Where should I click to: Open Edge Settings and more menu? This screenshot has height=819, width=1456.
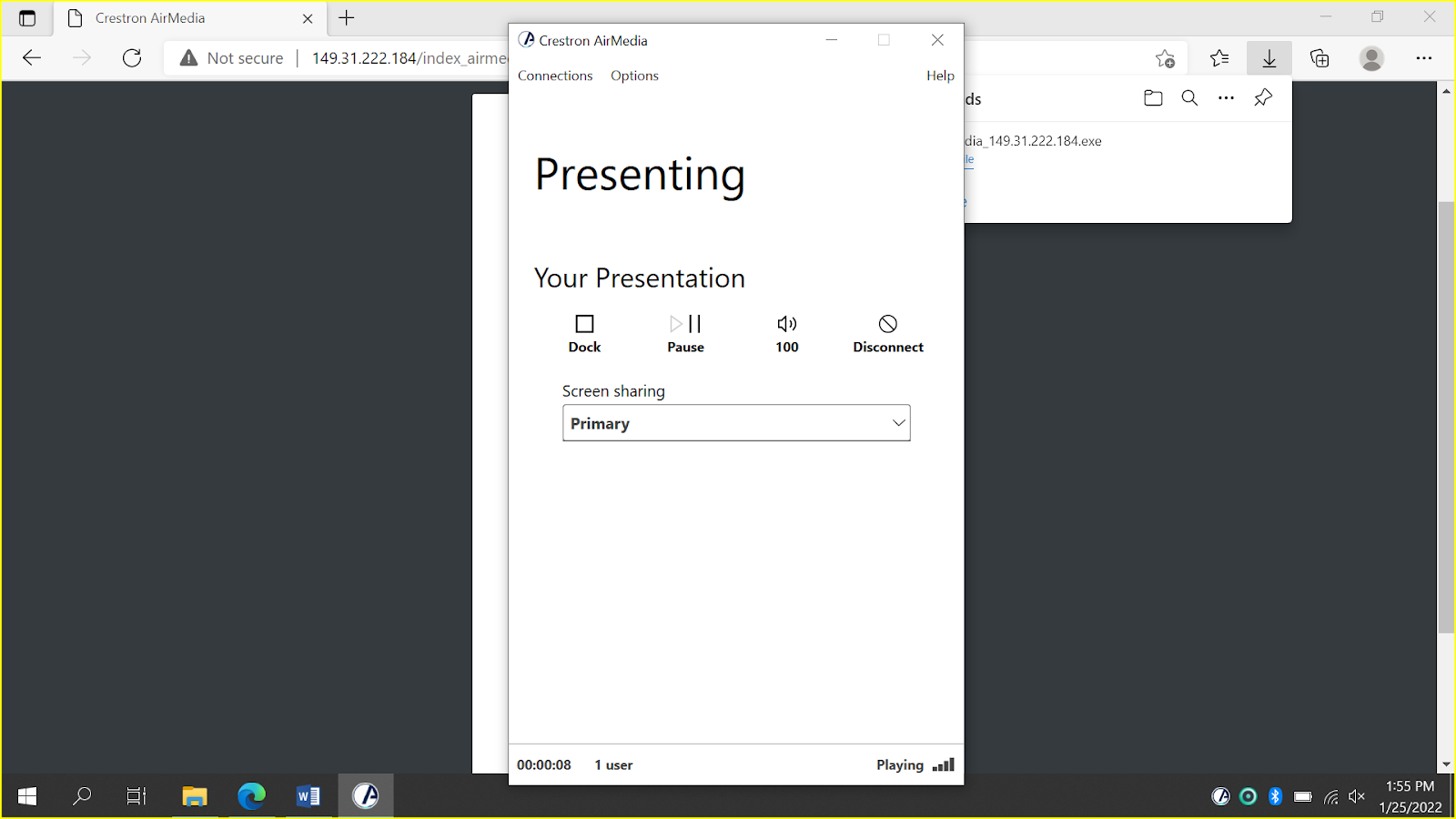(1424, 58)
